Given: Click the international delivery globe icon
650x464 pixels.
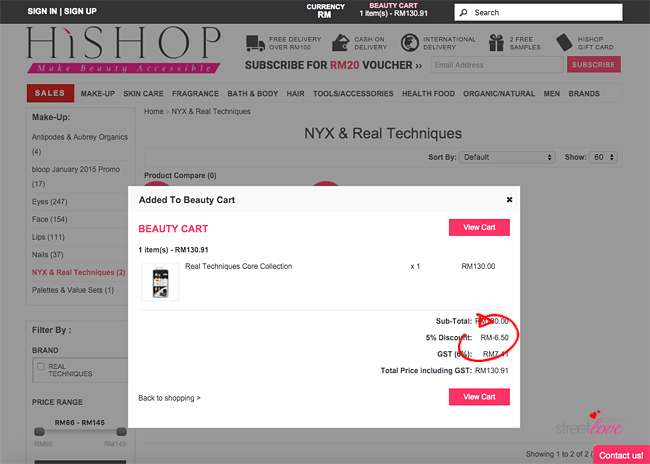Looking at the screenshot, I should (410, 43).
